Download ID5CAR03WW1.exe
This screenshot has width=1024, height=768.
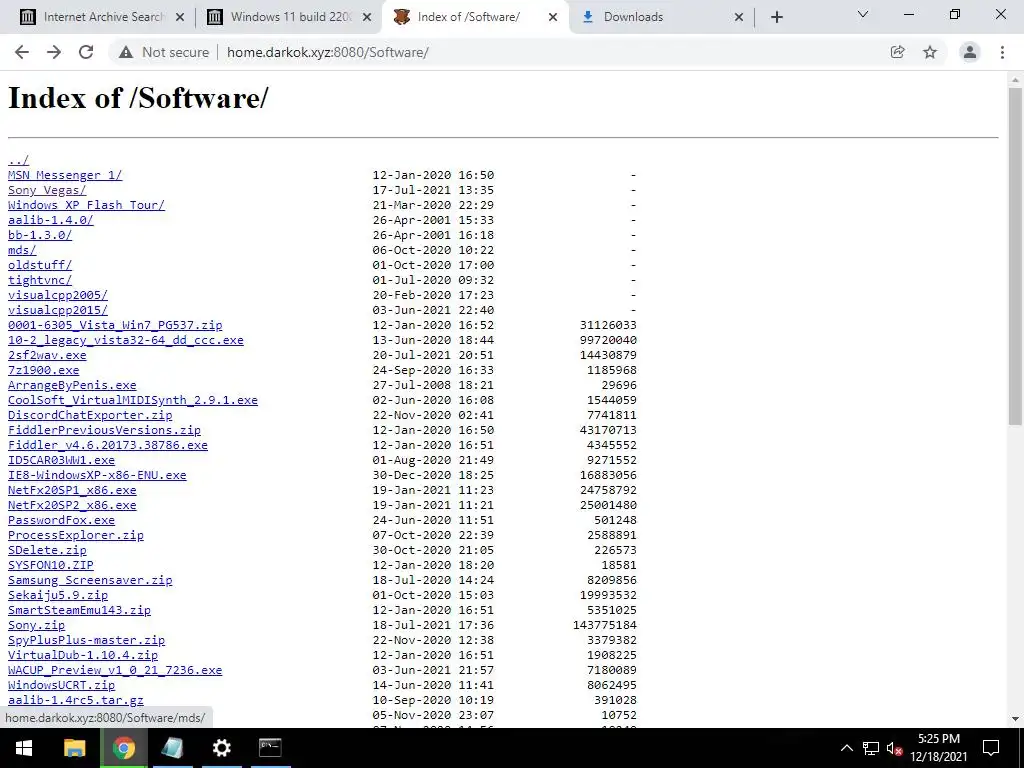coord(61,460)
